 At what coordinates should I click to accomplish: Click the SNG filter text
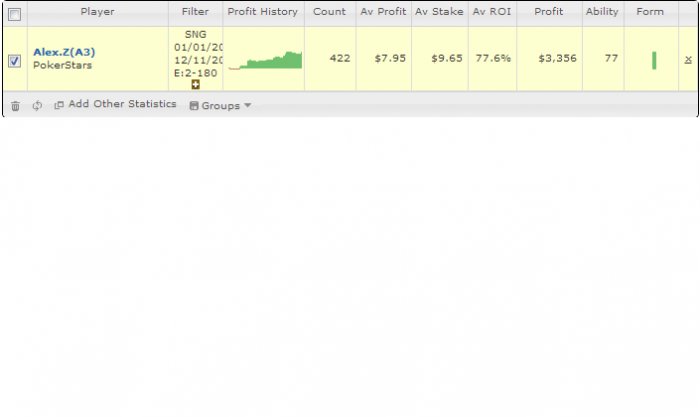coord(196,34)
